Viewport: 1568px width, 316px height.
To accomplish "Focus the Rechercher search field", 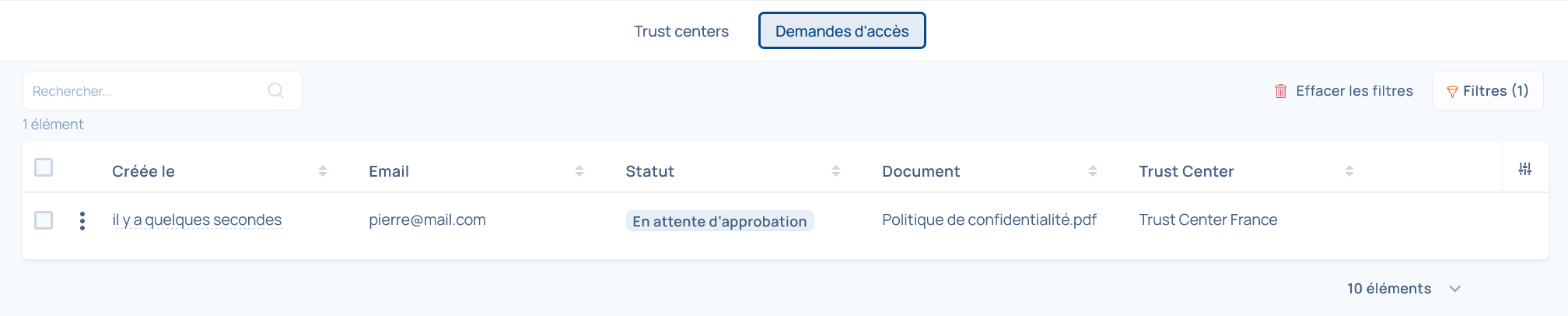I will 148,91.
